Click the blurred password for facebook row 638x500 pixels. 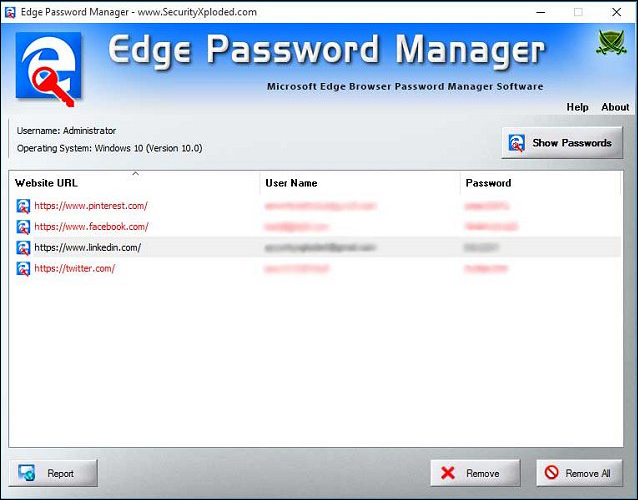tap(491, 227)
